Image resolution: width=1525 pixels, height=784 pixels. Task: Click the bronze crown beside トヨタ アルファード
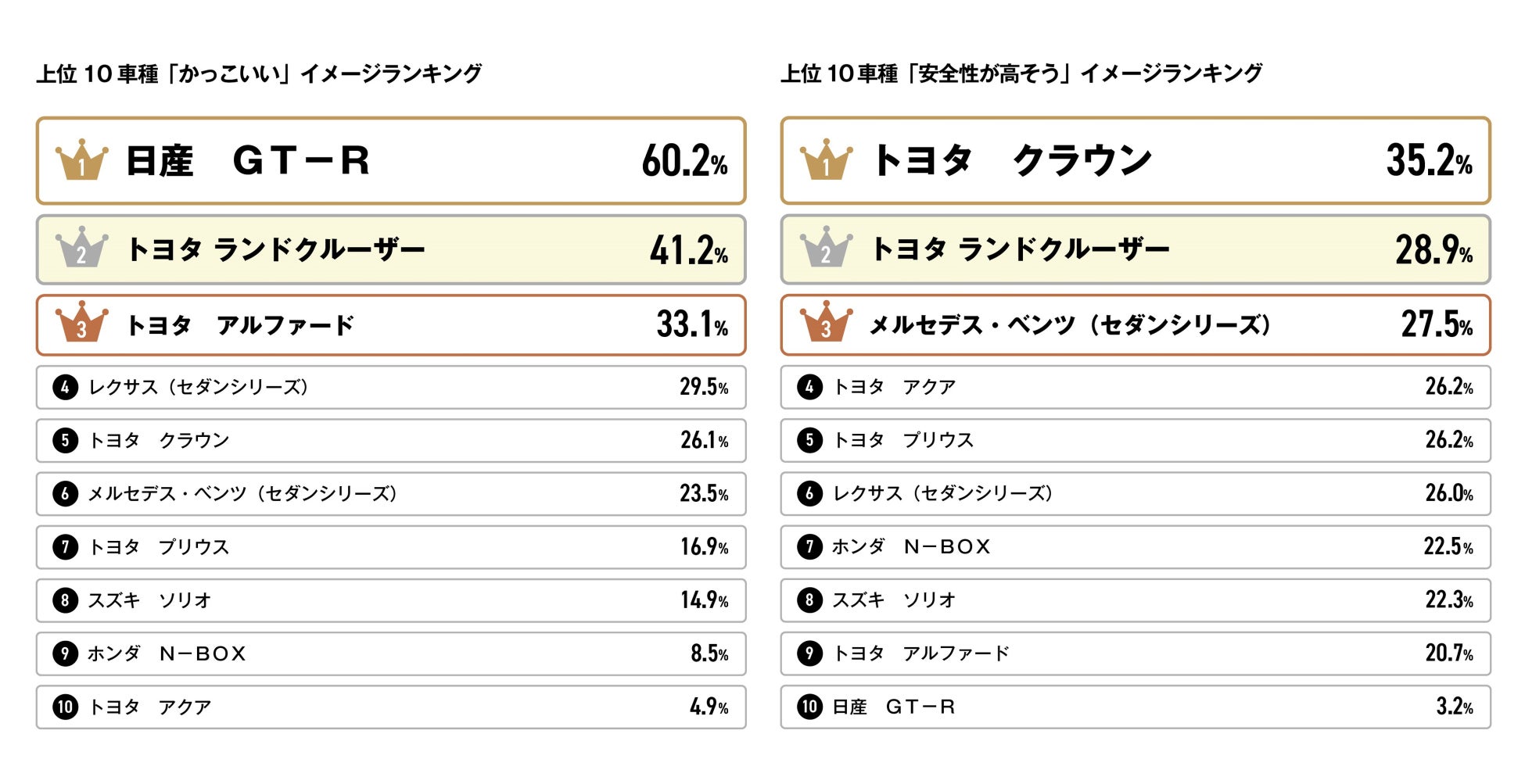tap(81, 324)
